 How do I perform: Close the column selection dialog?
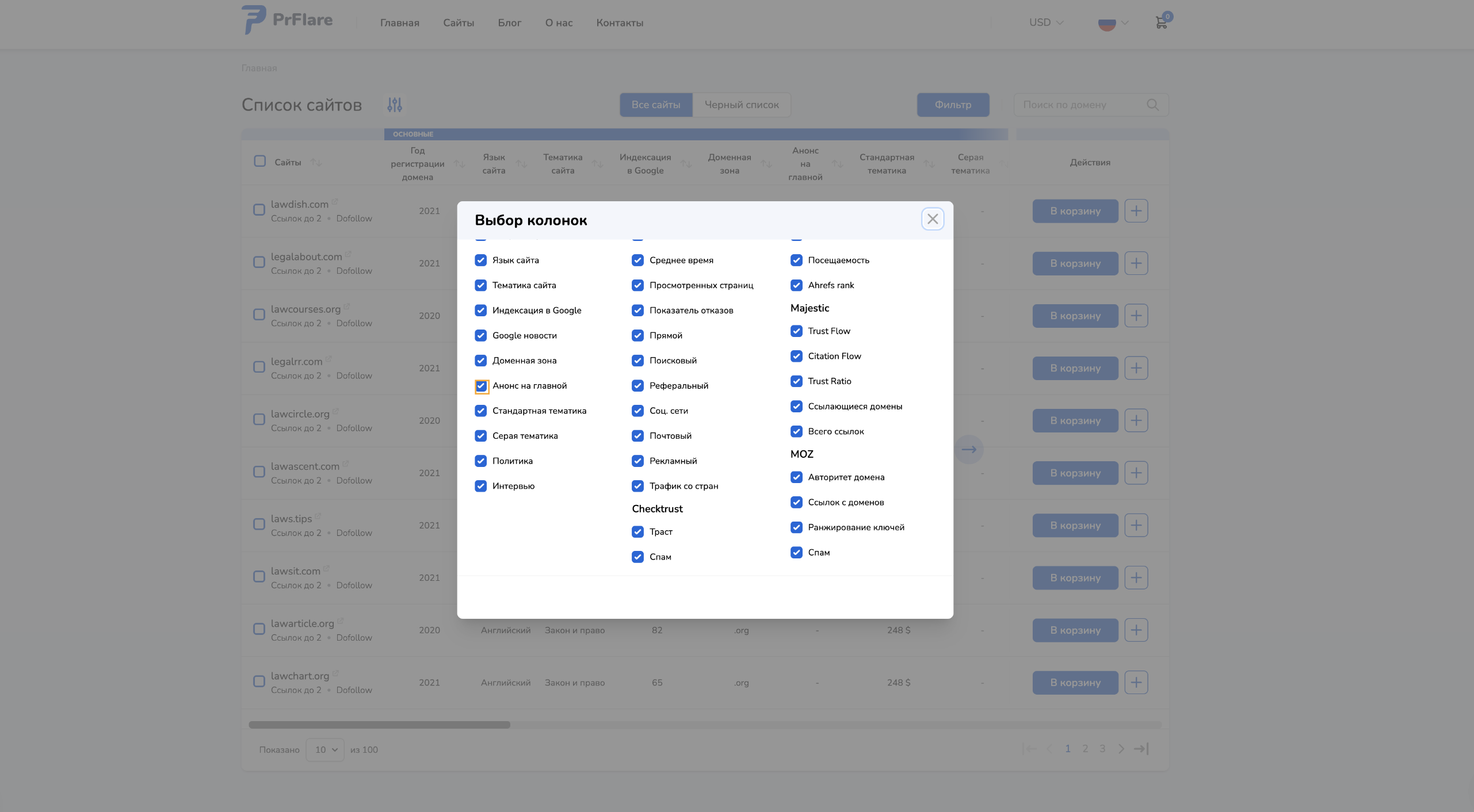[x=933, y=219]
